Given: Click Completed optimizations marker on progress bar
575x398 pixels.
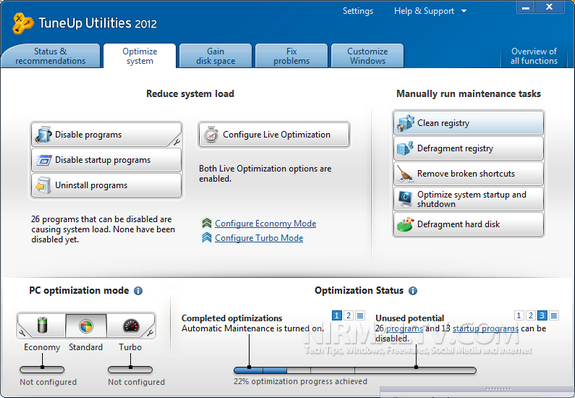Looking at the screenshot, I should 249,366.
